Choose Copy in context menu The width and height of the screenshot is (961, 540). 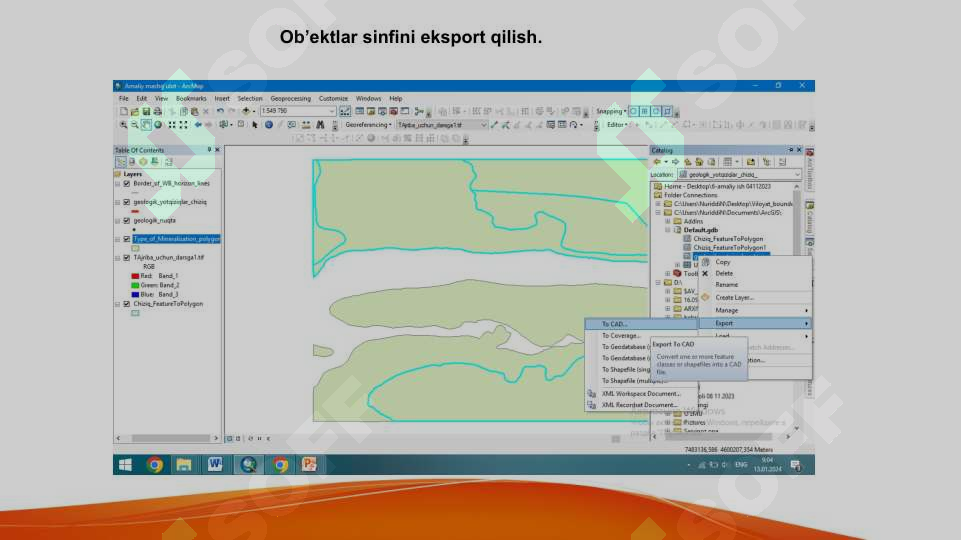[x=756, y=262]
